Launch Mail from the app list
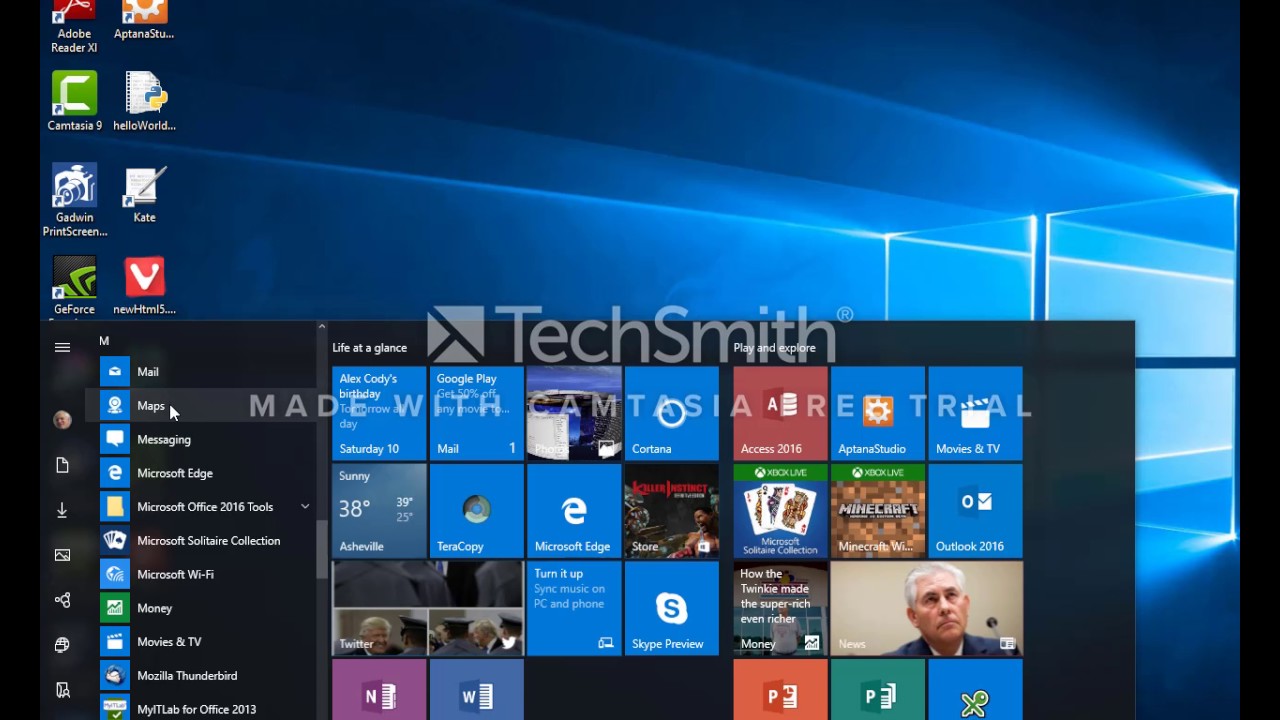The width and height of the screenshot is (1280, 720). 207,372
